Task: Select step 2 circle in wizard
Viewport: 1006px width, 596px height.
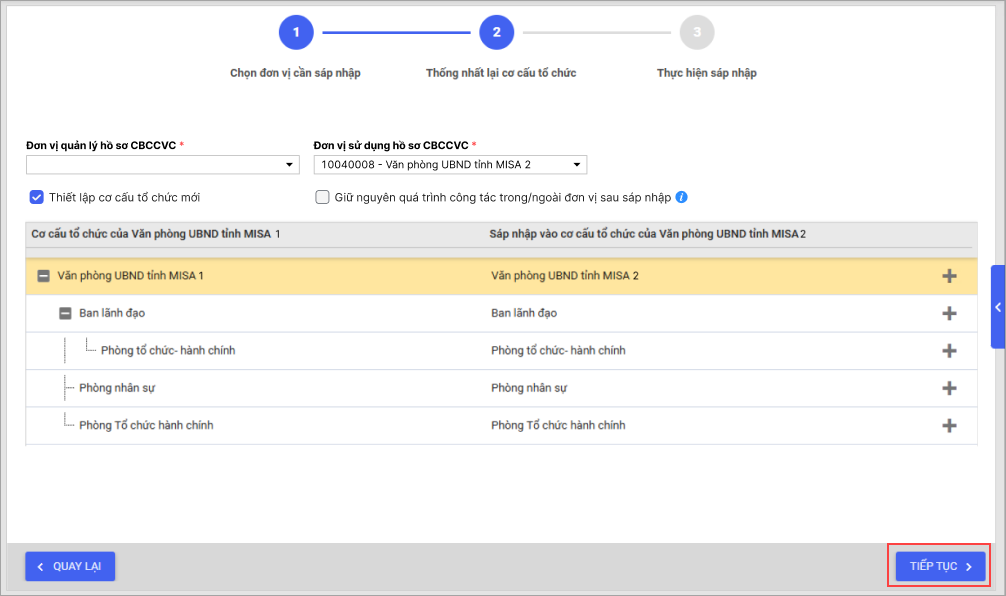Action: click(496, 33)
